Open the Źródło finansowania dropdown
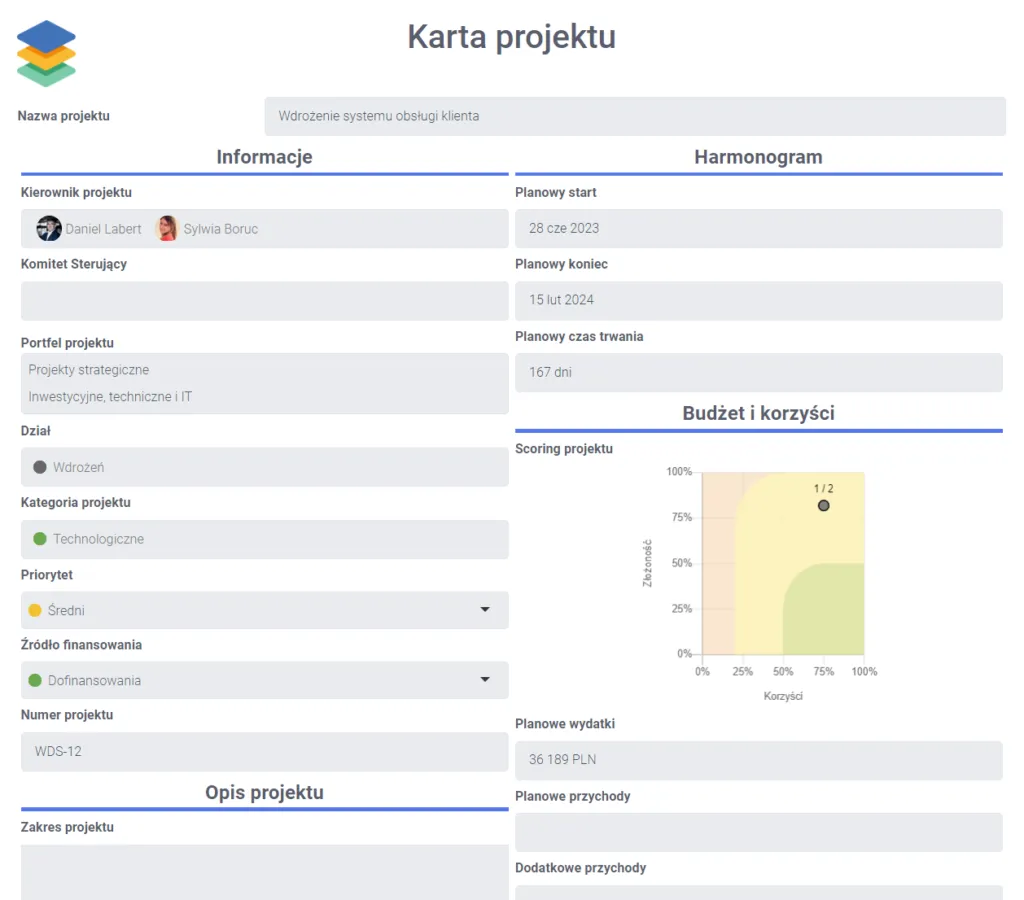 (x=485, y=680)
